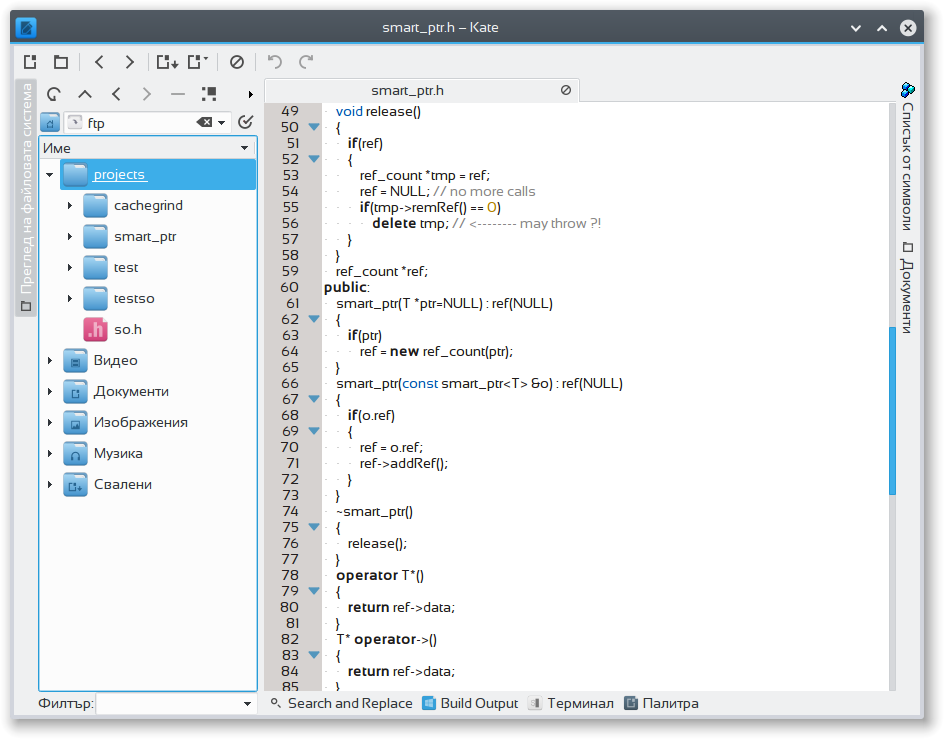Expand the testso folder

click(x=70, y=299)
